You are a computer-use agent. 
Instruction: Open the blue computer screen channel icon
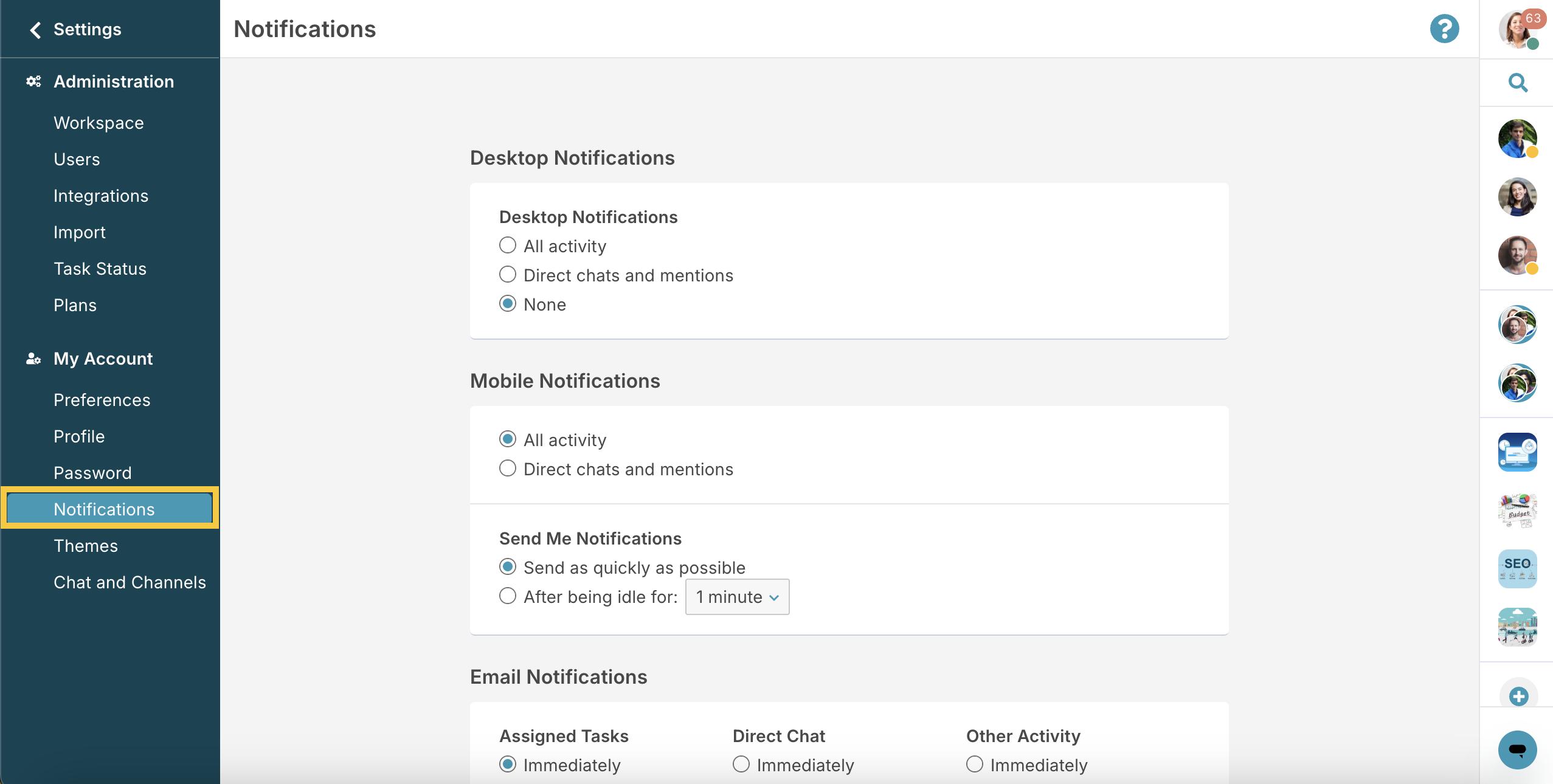(1518, 452)
